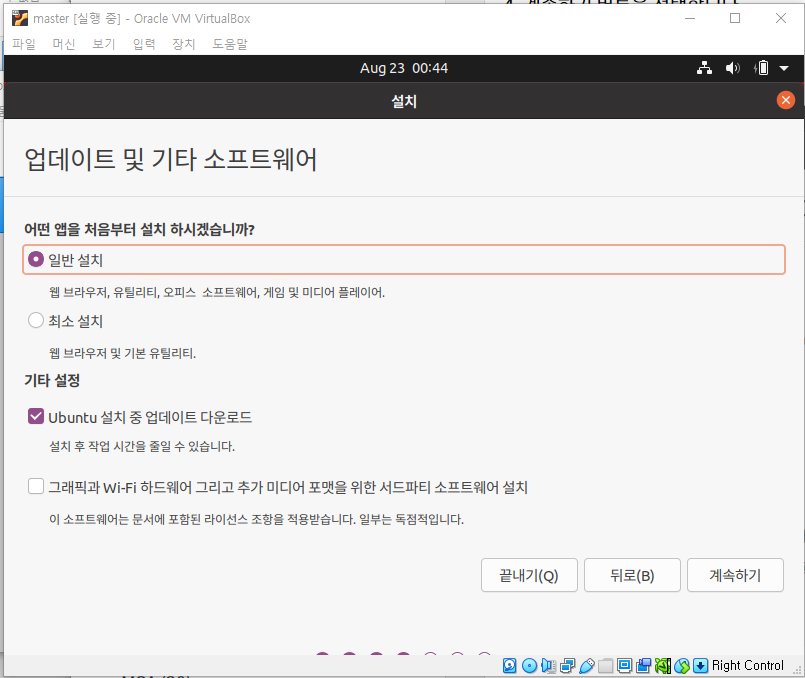The image size is (805, 678).
Task: Open the 머신 menu
Action: click(64, 44)
